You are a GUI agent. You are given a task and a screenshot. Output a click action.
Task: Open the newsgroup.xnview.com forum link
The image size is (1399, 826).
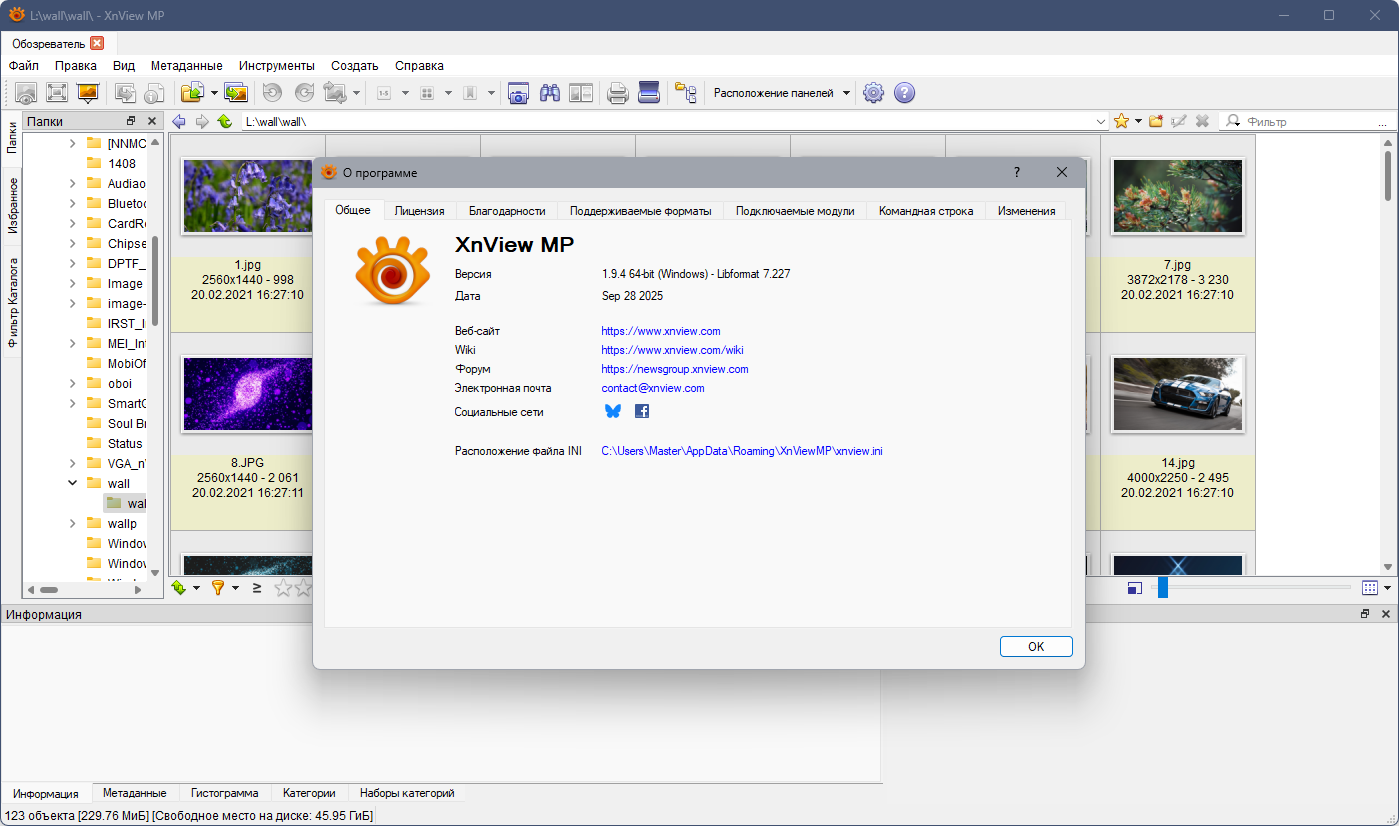pos(675,369)
